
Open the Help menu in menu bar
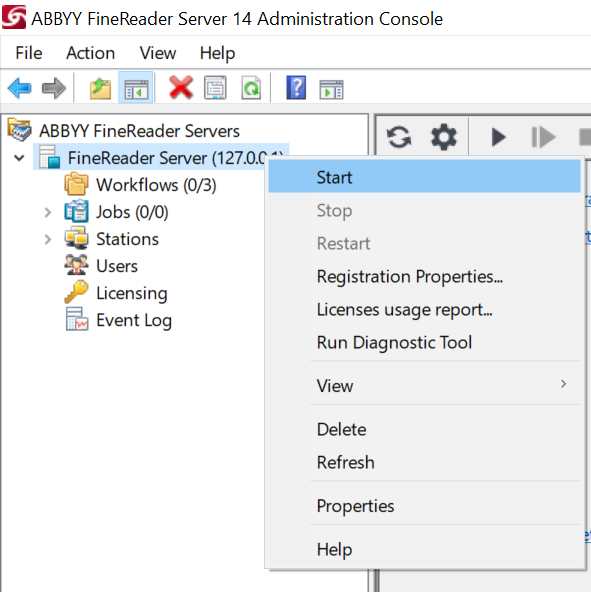point(218,53)
